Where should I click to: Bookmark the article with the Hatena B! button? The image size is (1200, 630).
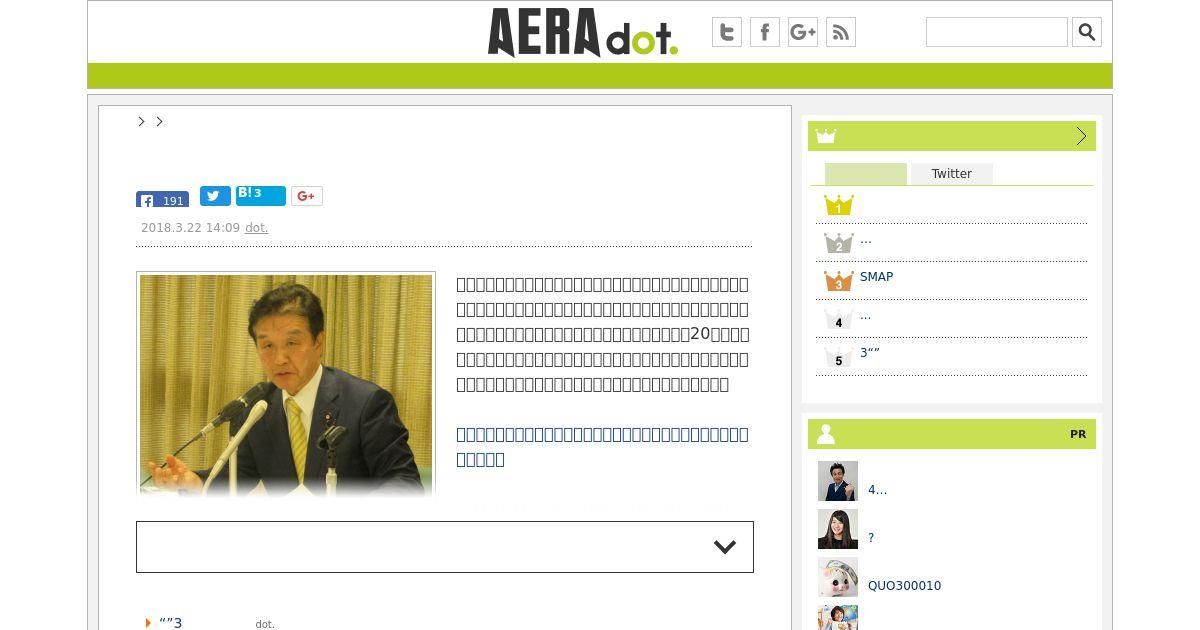coord(261,196)
